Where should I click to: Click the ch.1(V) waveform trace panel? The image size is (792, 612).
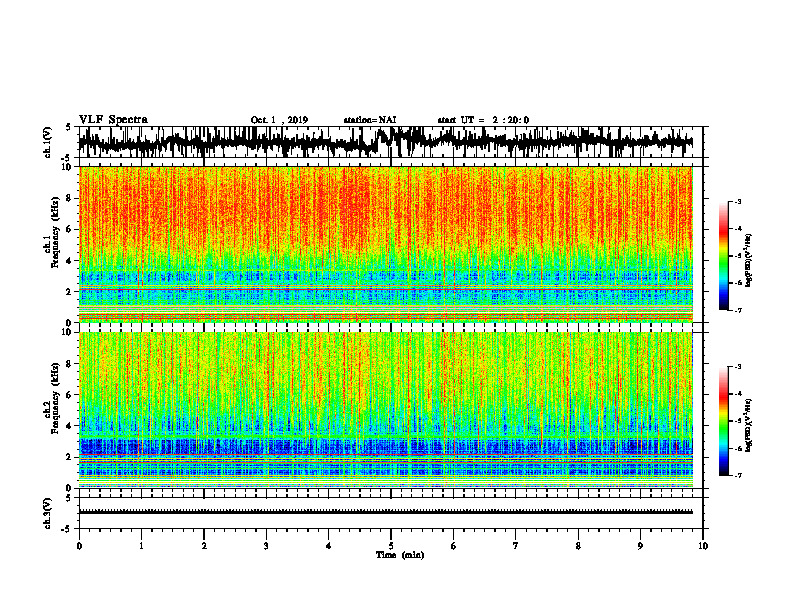(x=391, y=142)
